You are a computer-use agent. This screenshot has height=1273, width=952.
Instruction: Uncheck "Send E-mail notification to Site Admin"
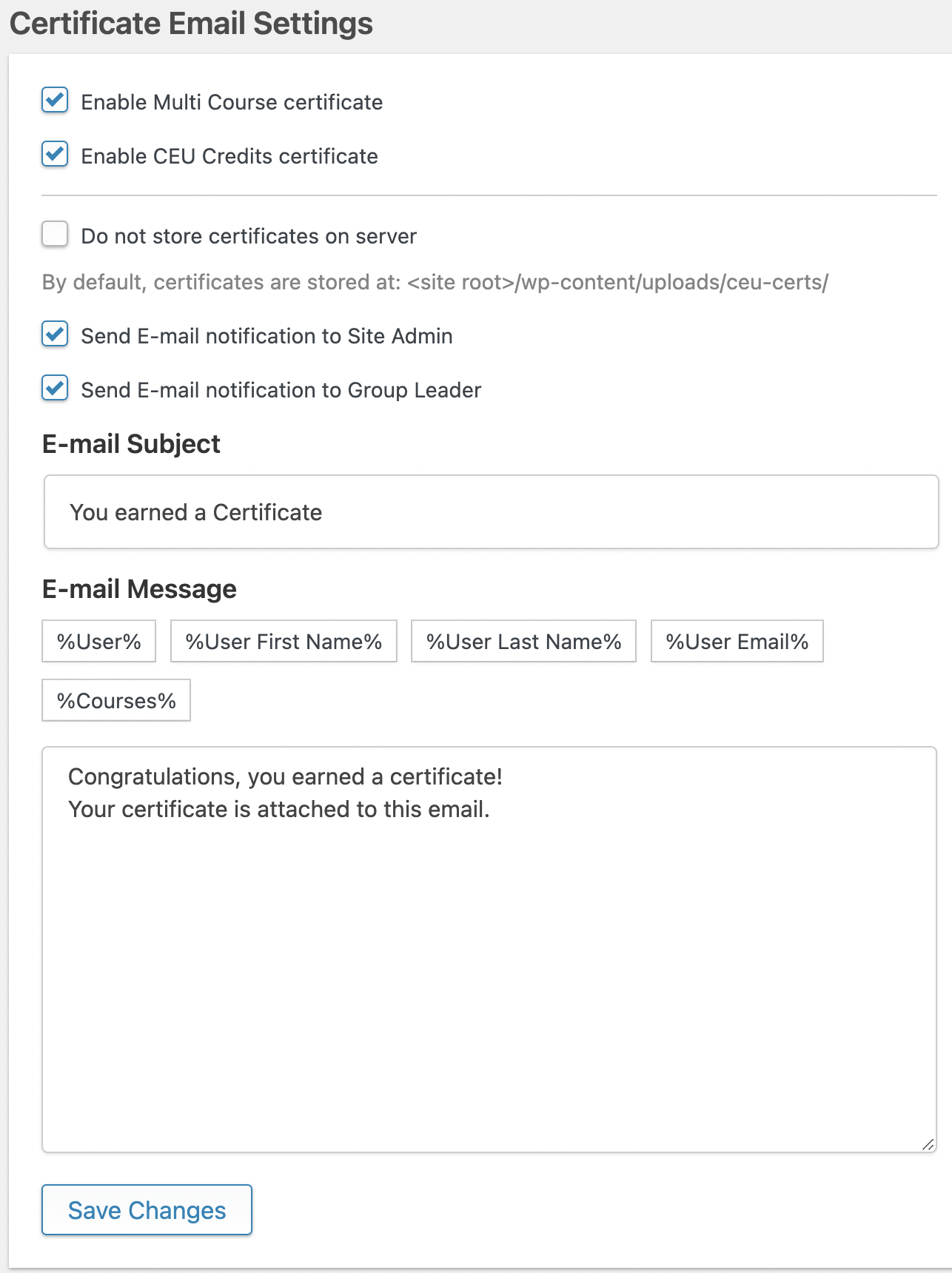point(54,335)
